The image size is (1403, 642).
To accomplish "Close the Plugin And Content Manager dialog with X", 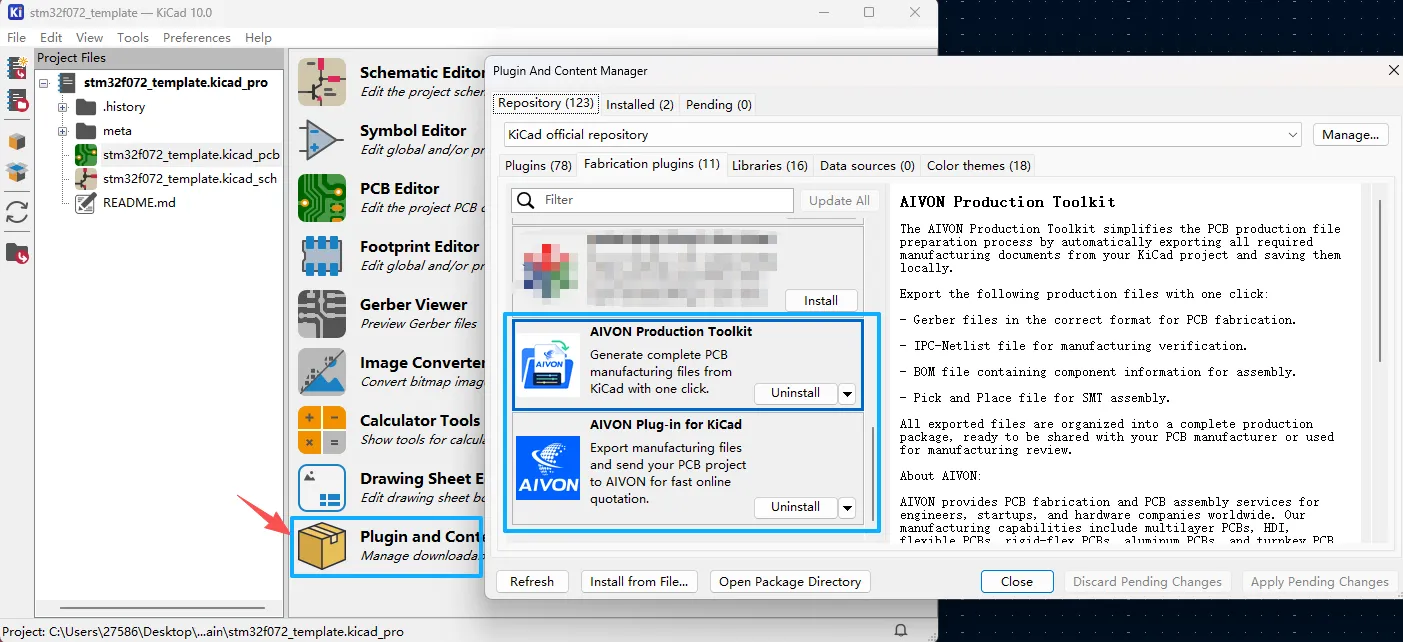I will [x=1394, y=70].
